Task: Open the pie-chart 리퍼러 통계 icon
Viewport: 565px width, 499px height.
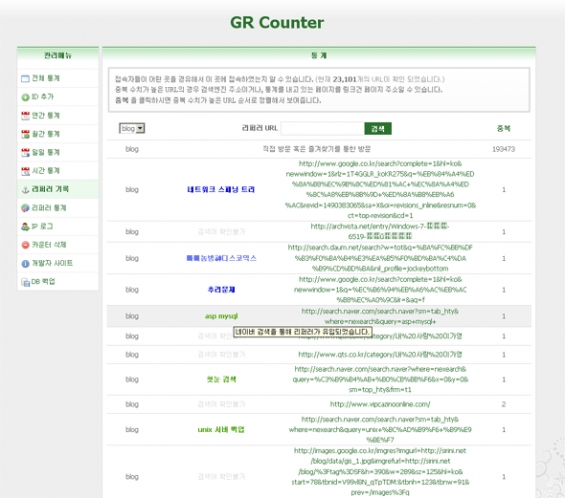Action: tap(25, 208)
